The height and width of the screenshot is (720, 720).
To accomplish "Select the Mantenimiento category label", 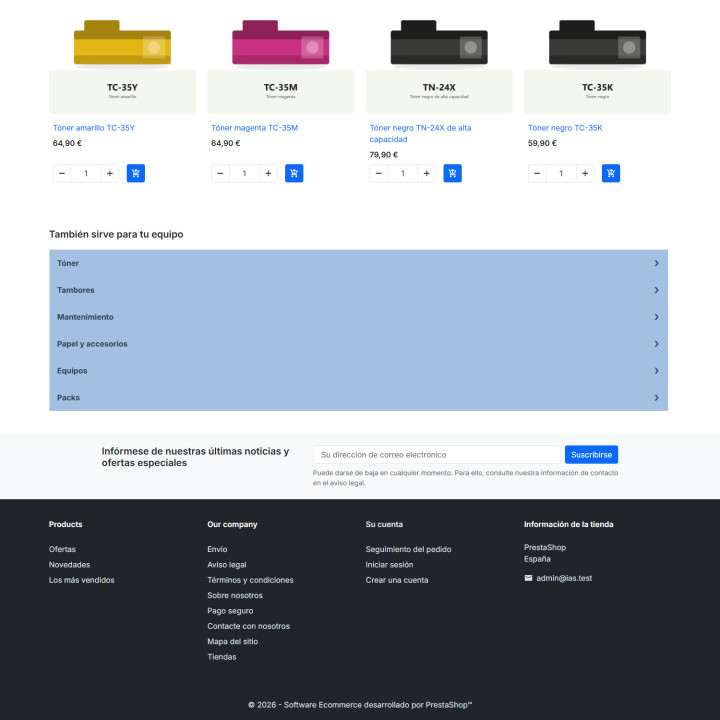I will click(85, 317).
